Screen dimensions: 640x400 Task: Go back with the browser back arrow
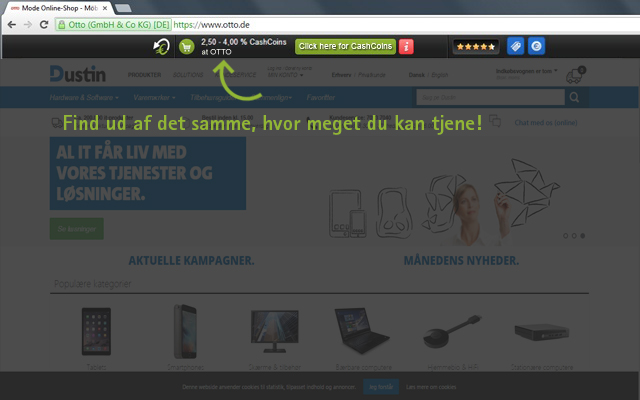[12, 25]
